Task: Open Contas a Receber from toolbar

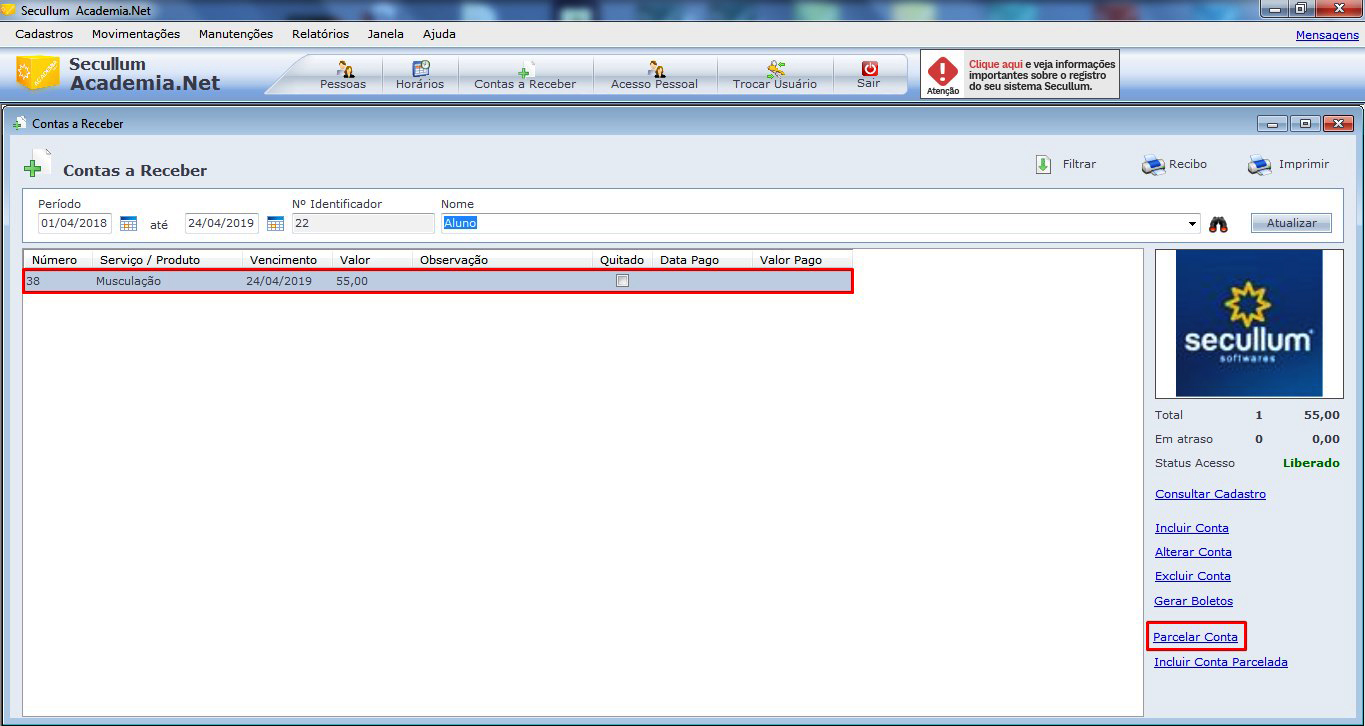Action: (x=525, y=71)
